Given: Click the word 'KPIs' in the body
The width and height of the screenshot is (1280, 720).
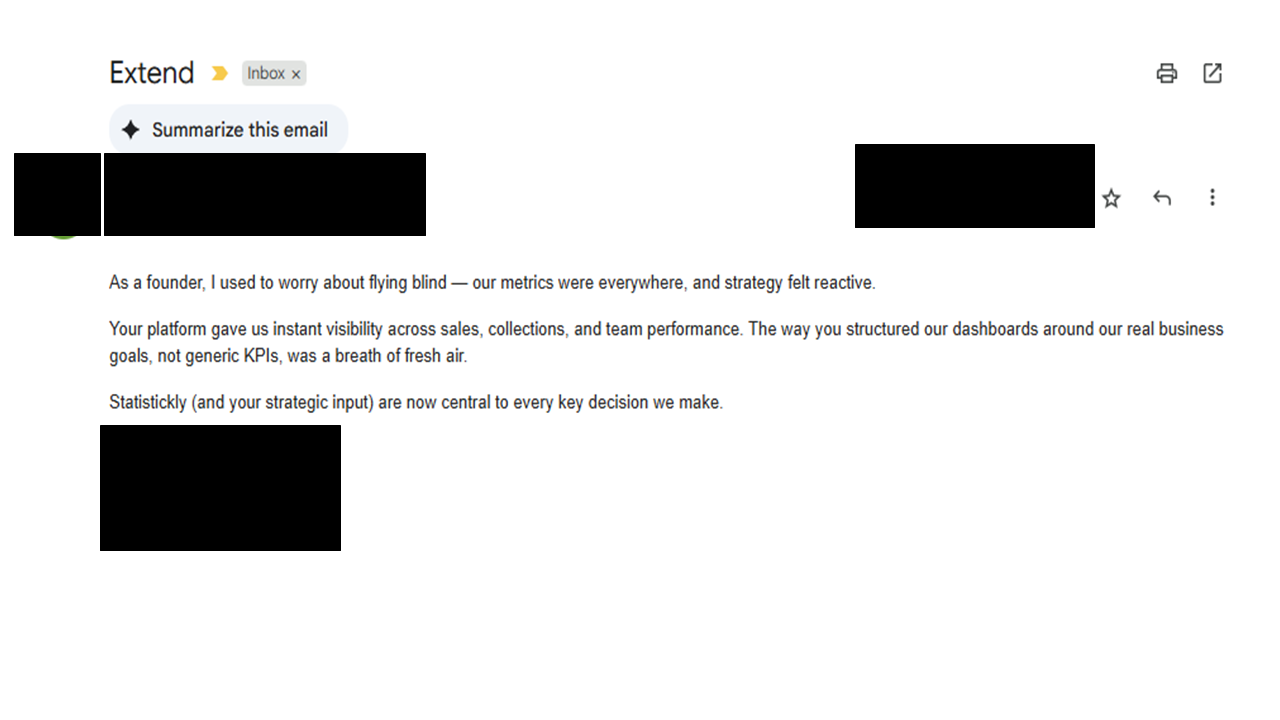Looking at the screenshot, I should [x=262, y=356].
